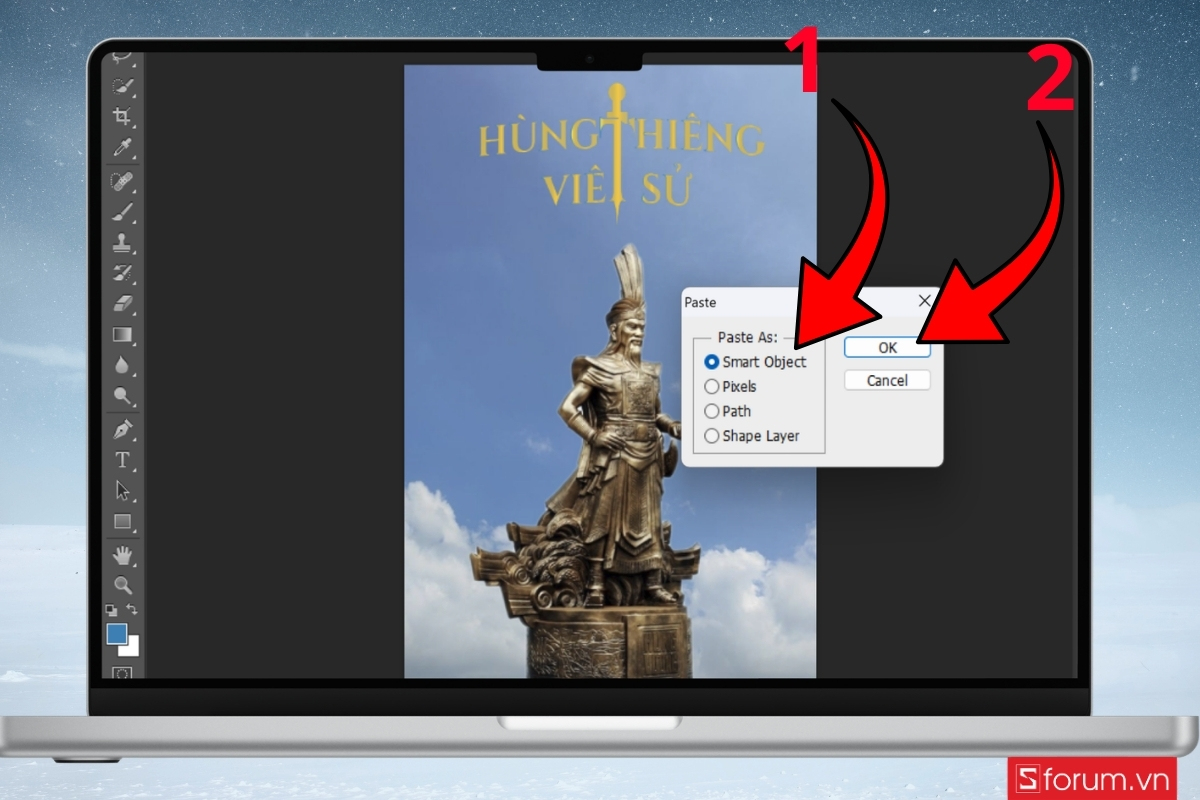The height and width of the screenshot is (800, 1200).
Task: Open the white background color swatch
Action: click(x=133, y=649)
